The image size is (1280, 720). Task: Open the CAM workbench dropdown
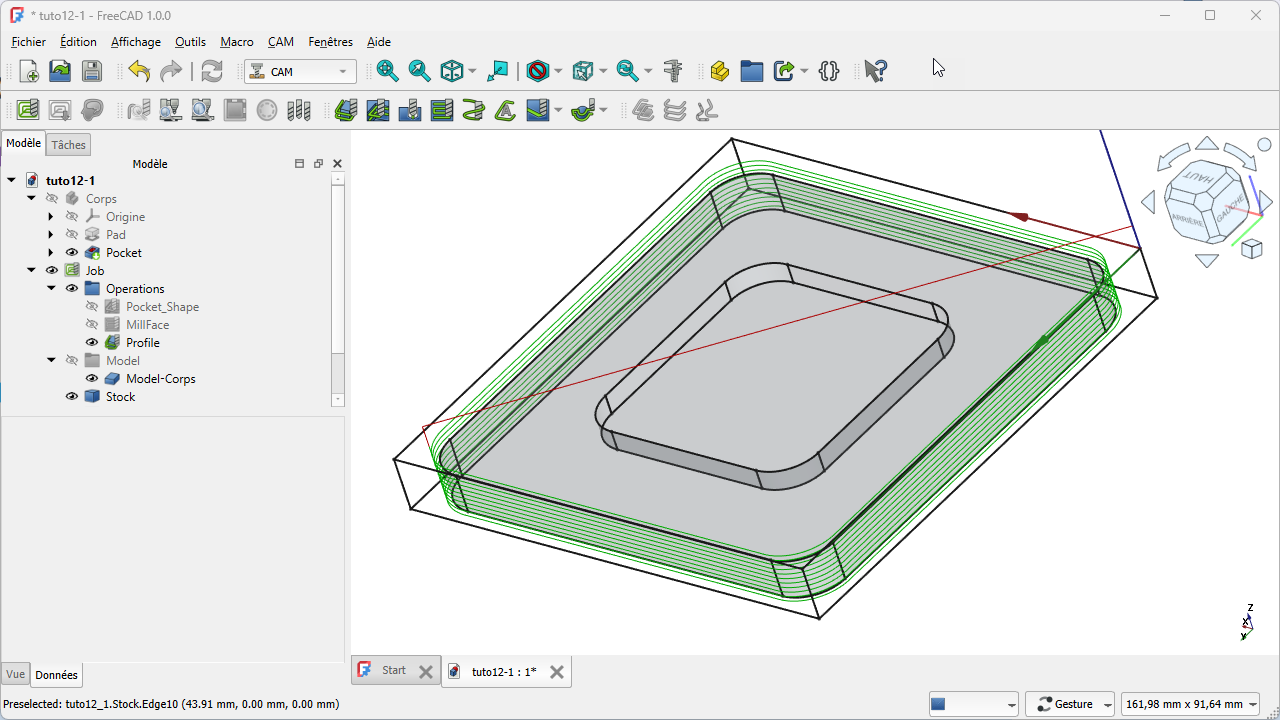pos(301,72)
